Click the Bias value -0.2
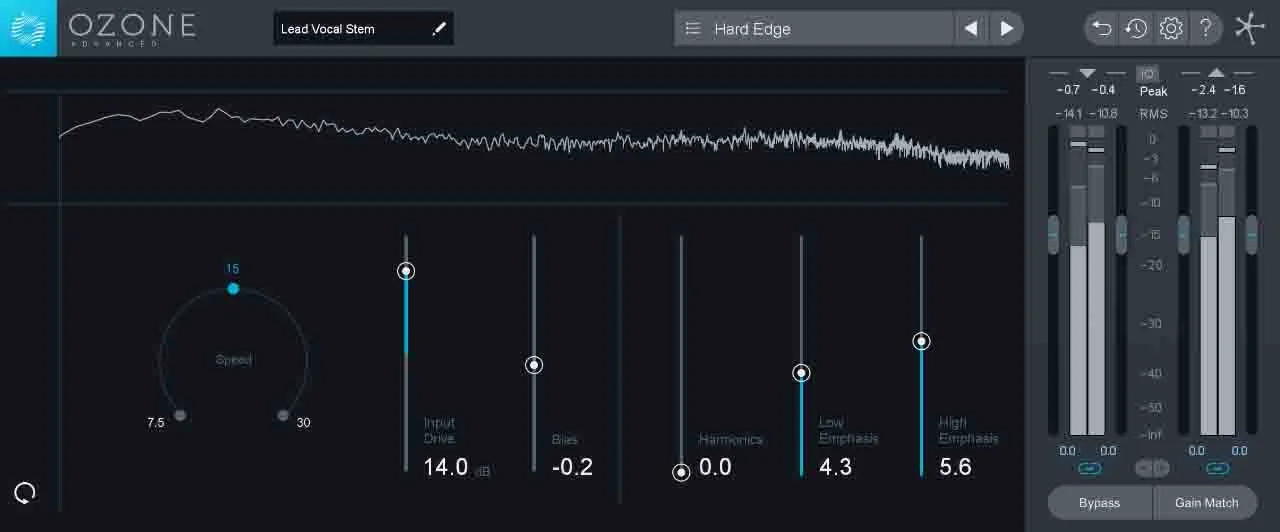The width and height of the screenshot is (1280, 532). tap(572, 467)
